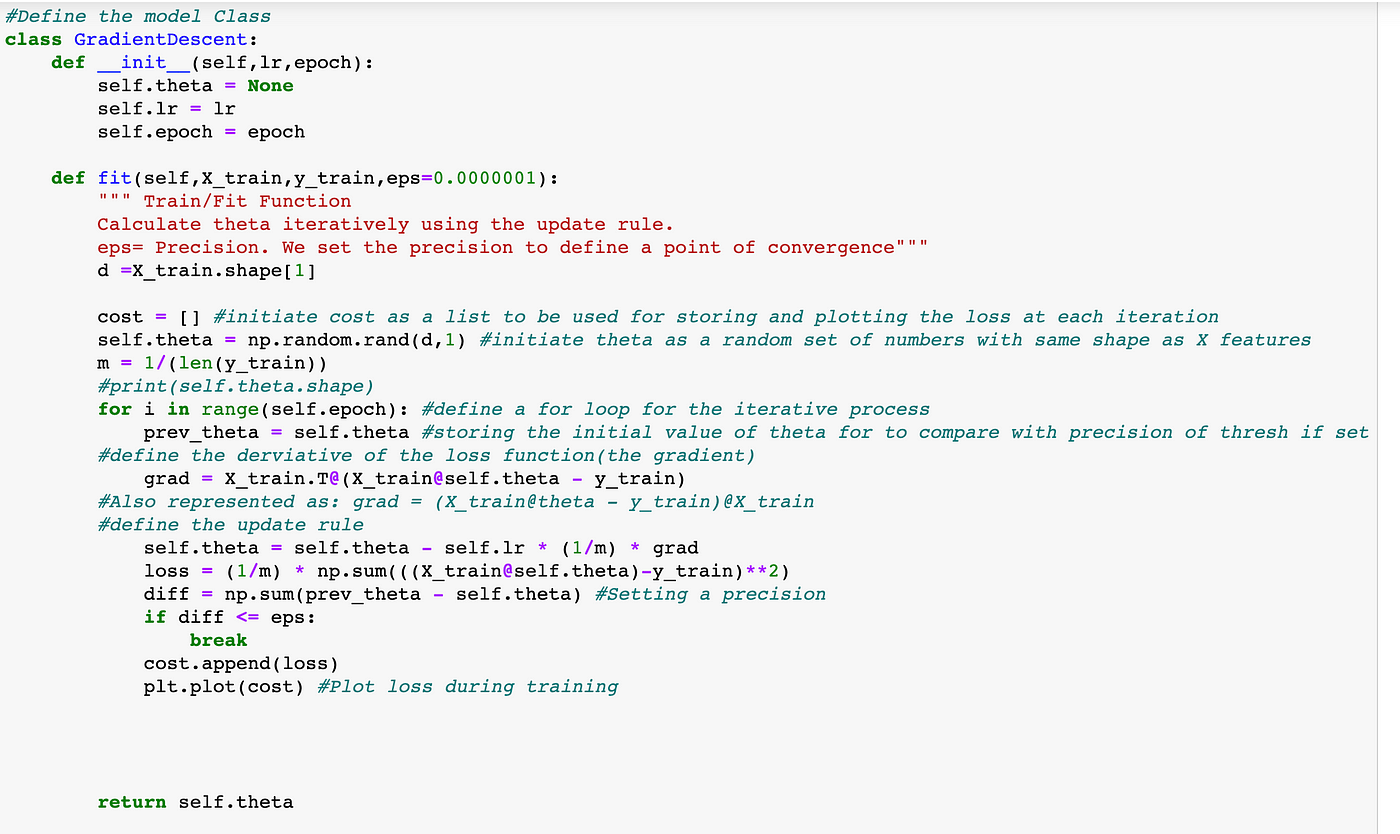Click the '#Plot loss during training' comment
Image resolution: width=1400 pixels, height=834 pixels.
pyautogui.click(x=467, y=686)
